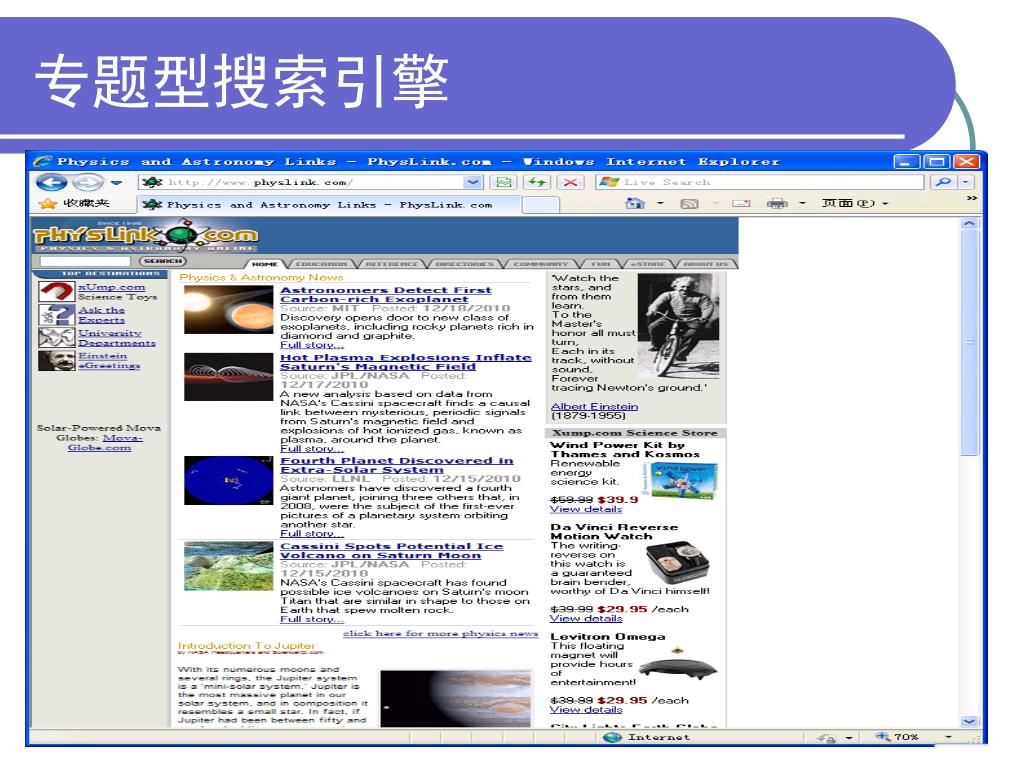
Task: Open recent pages dropdown next to Forward
Action: (x=116, y=182)
